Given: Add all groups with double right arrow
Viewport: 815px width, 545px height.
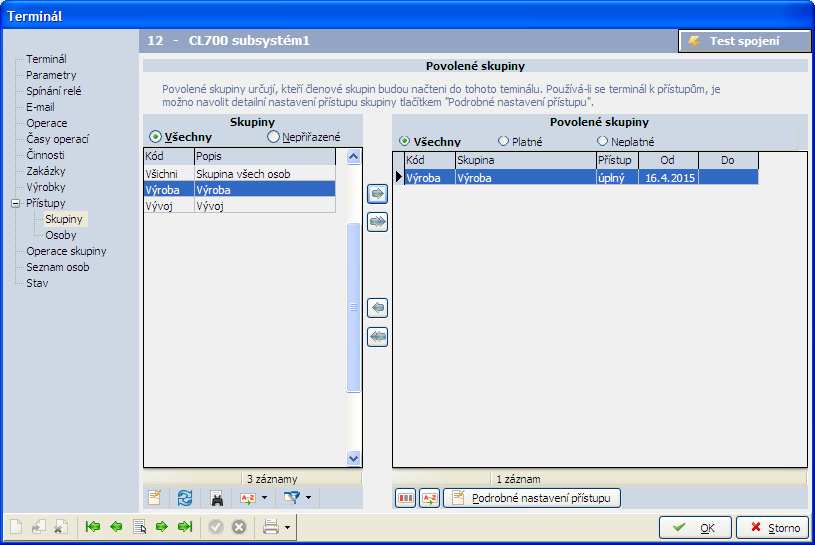Looking at the screenshot, I should (377, 222).
